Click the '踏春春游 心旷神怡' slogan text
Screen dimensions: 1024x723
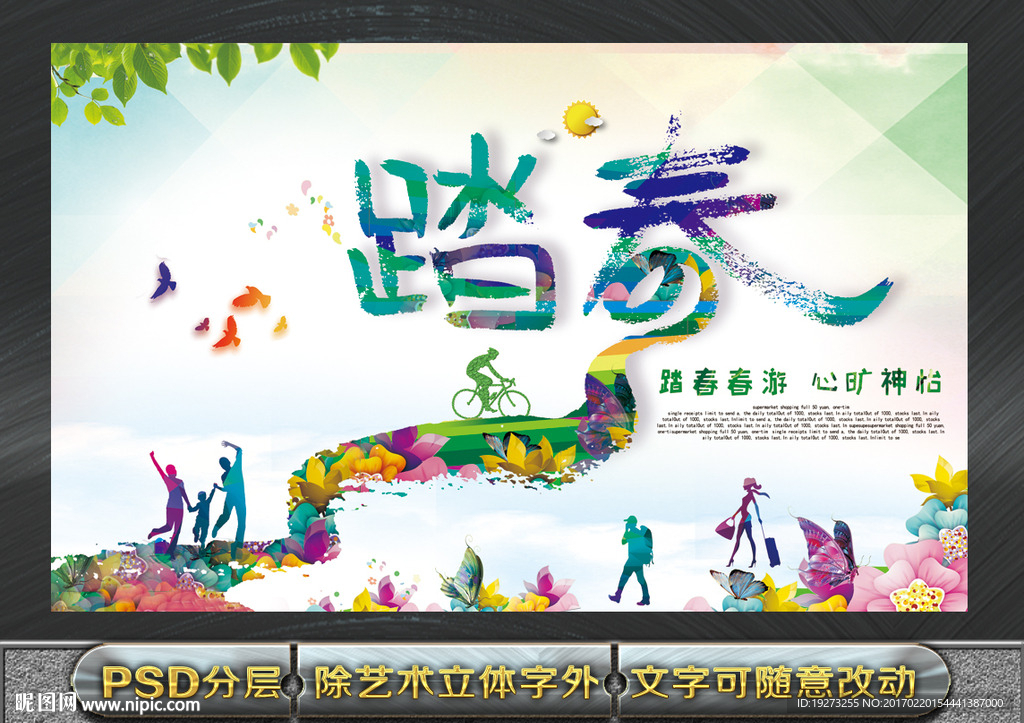click(x=801, y=383)
